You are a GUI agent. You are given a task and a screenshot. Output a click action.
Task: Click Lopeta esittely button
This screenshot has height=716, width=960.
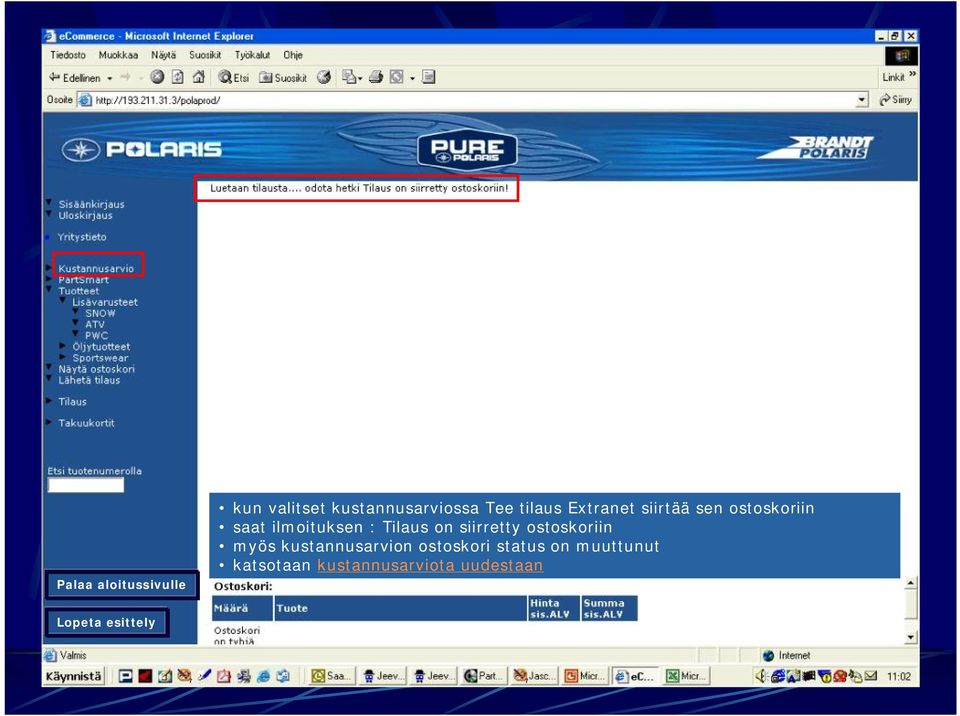pyautogui.click(x=106, y=623)
